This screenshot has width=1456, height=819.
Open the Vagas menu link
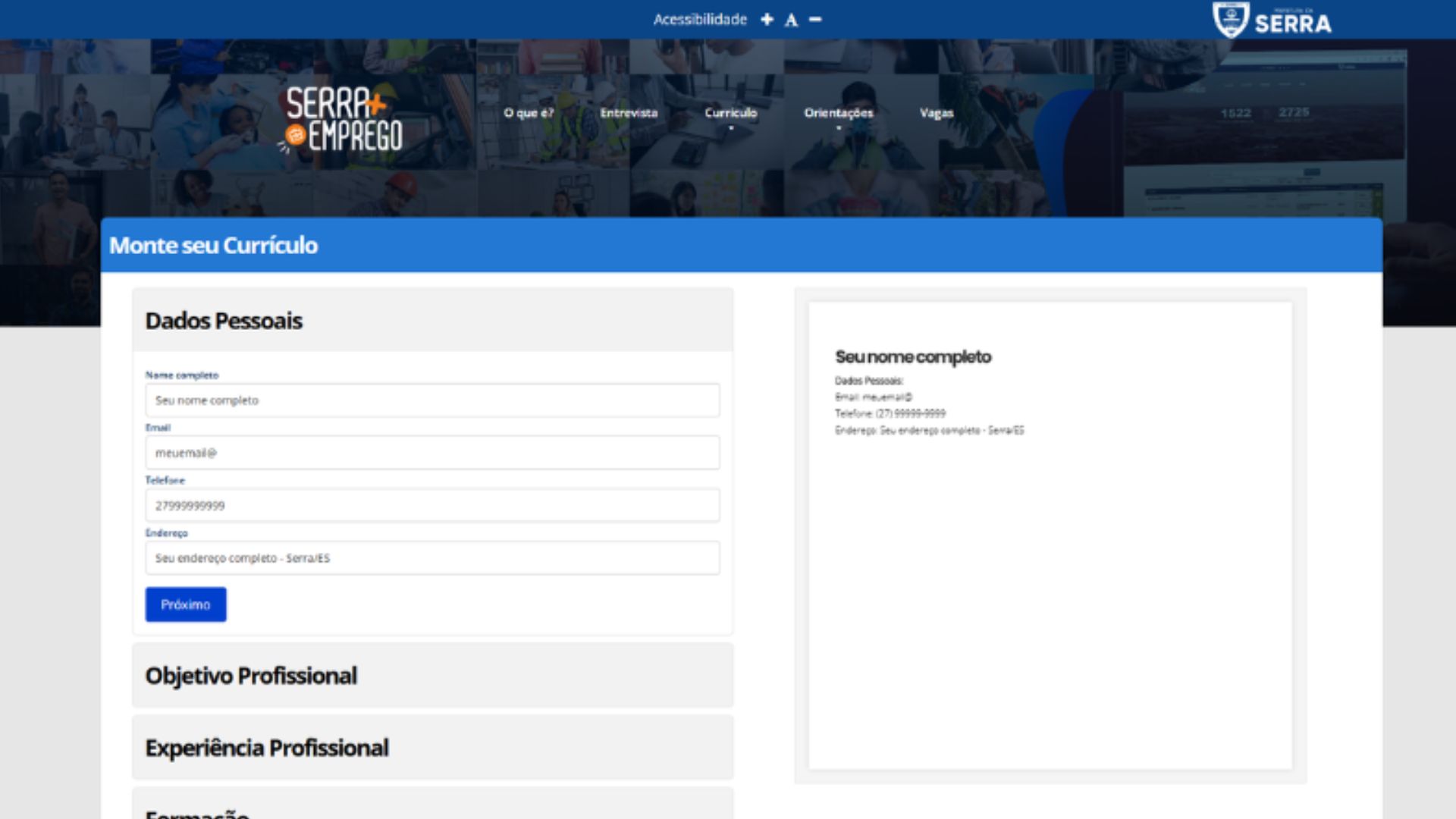(936, 113)
